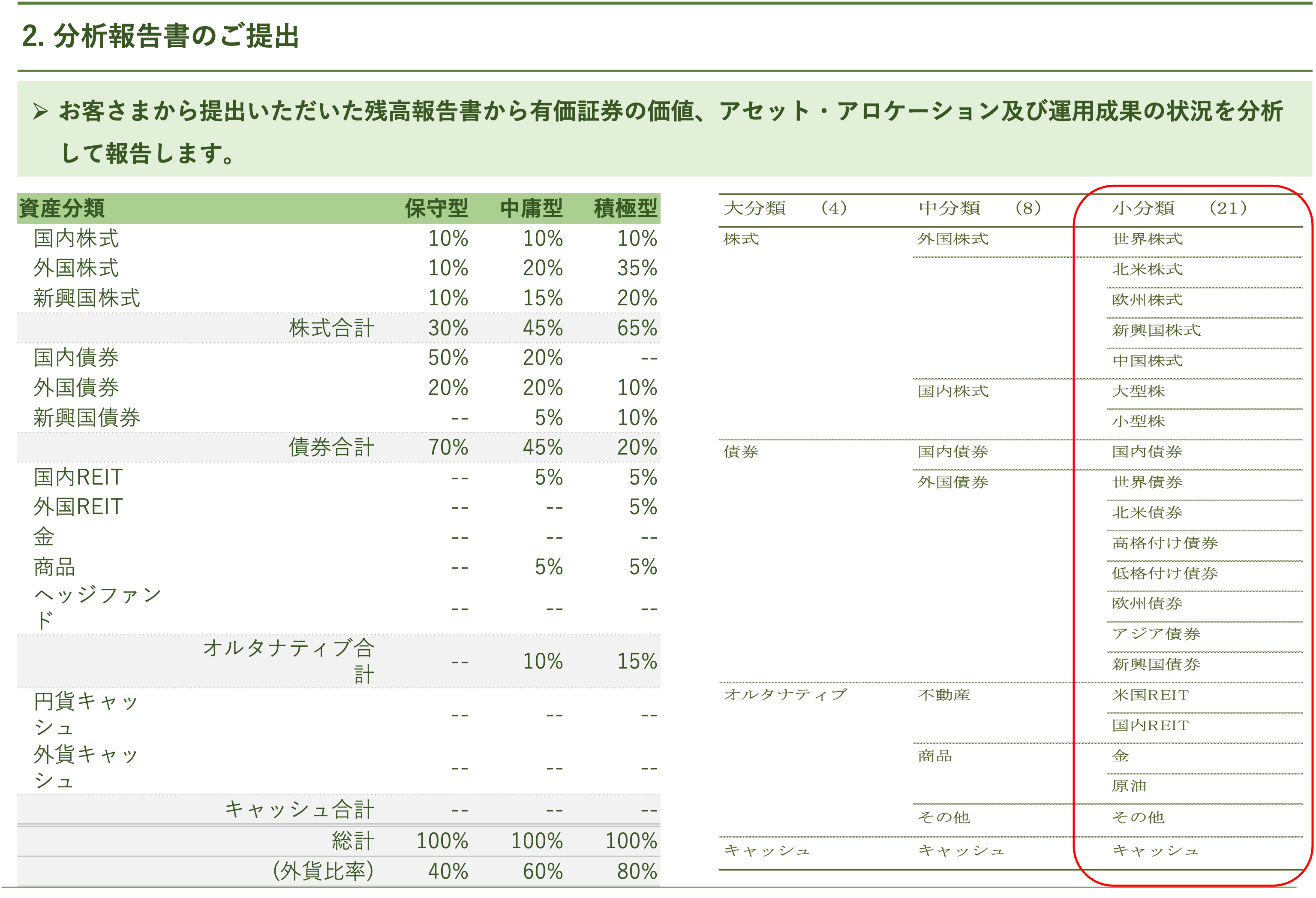
Task: Click 新興国債券 in the 小分類 column
Action: coord(1156,664)
